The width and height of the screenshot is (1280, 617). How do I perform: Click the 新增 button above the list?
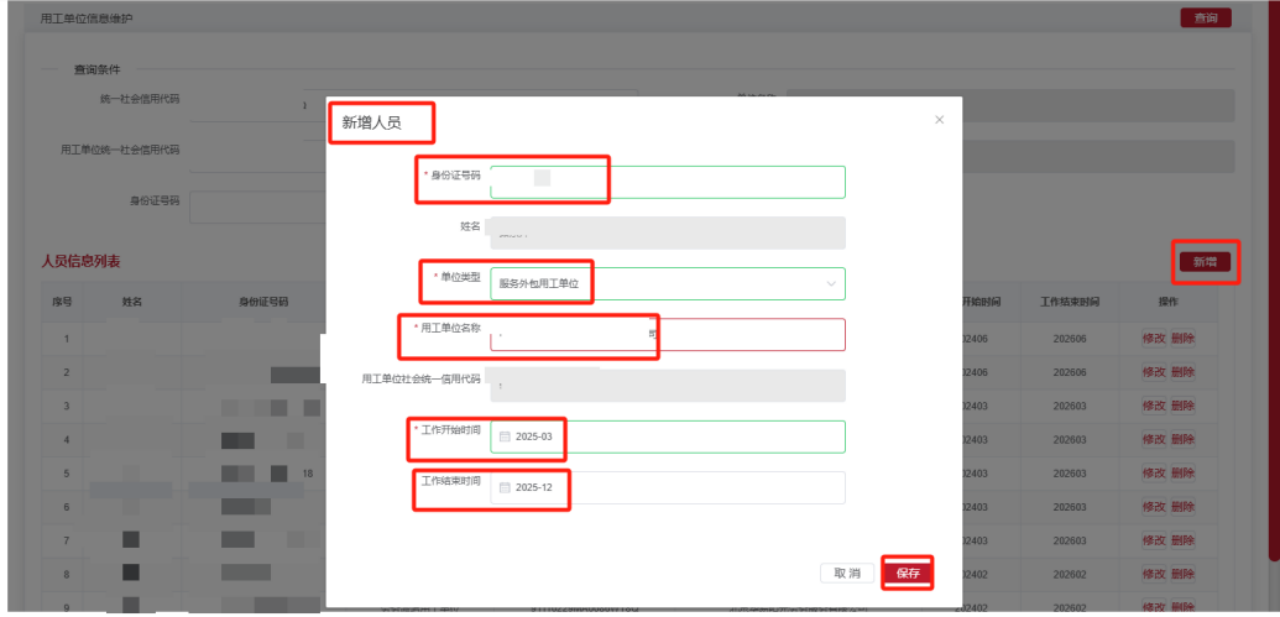[x=1204, y=262]
